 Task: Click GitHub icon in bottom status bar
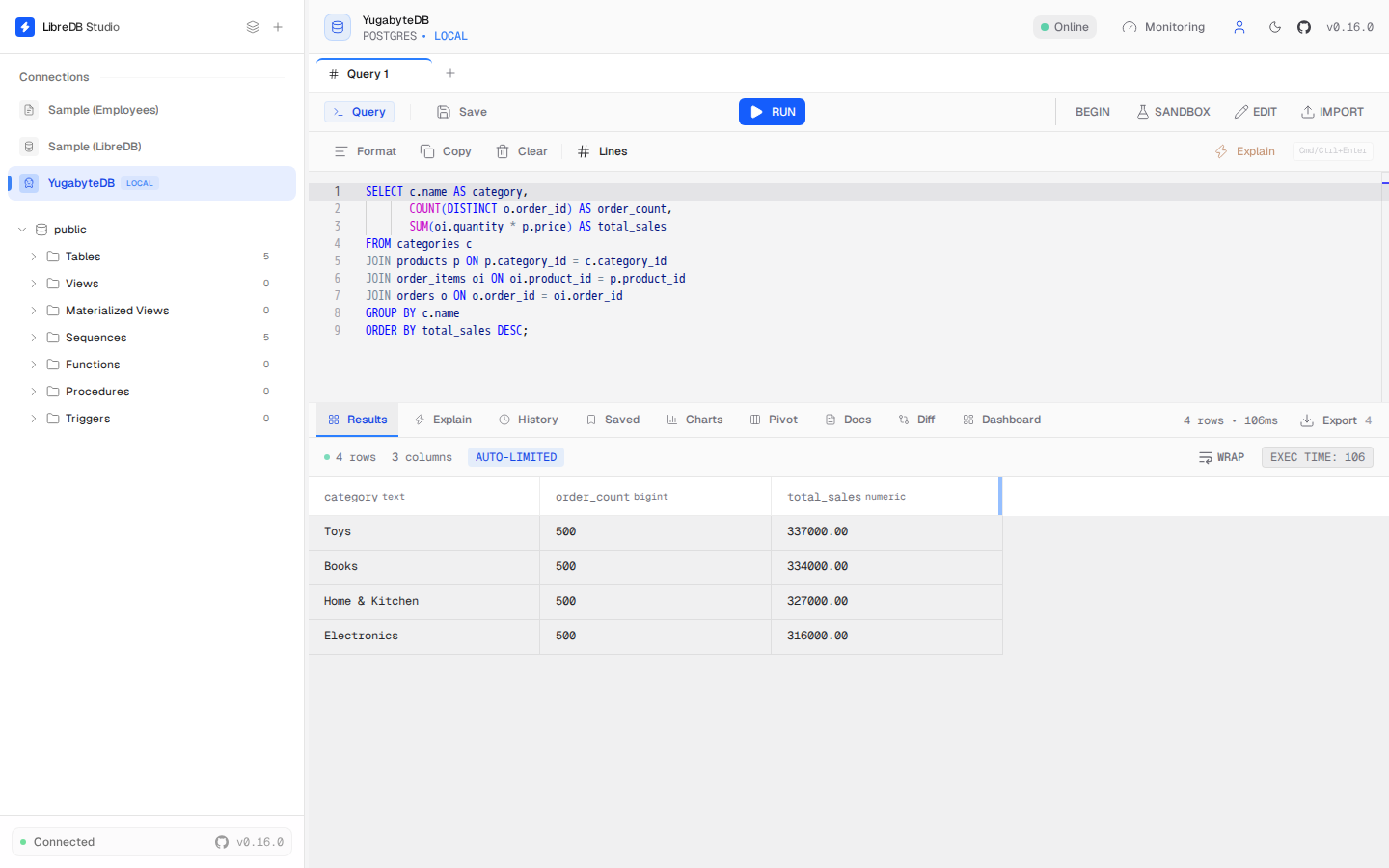(222, 842)
